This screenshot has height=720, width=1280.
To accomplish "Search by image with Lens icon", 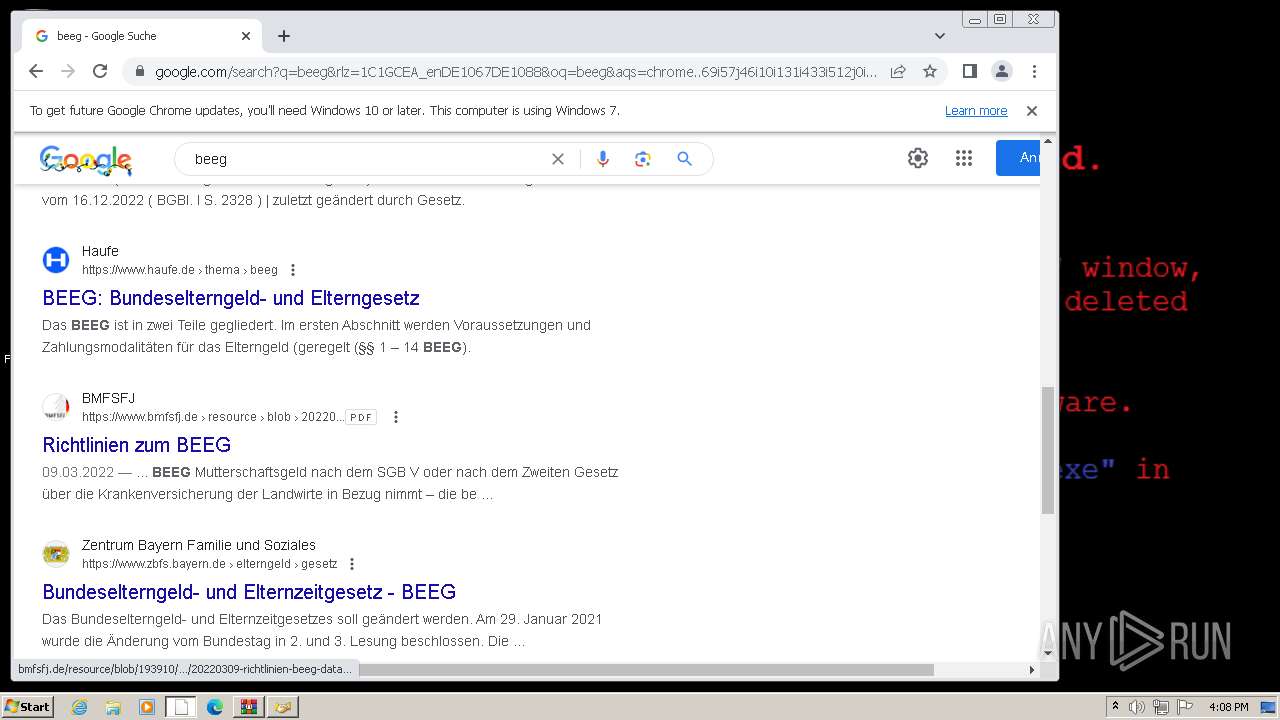I will click(x=643, y=159).
